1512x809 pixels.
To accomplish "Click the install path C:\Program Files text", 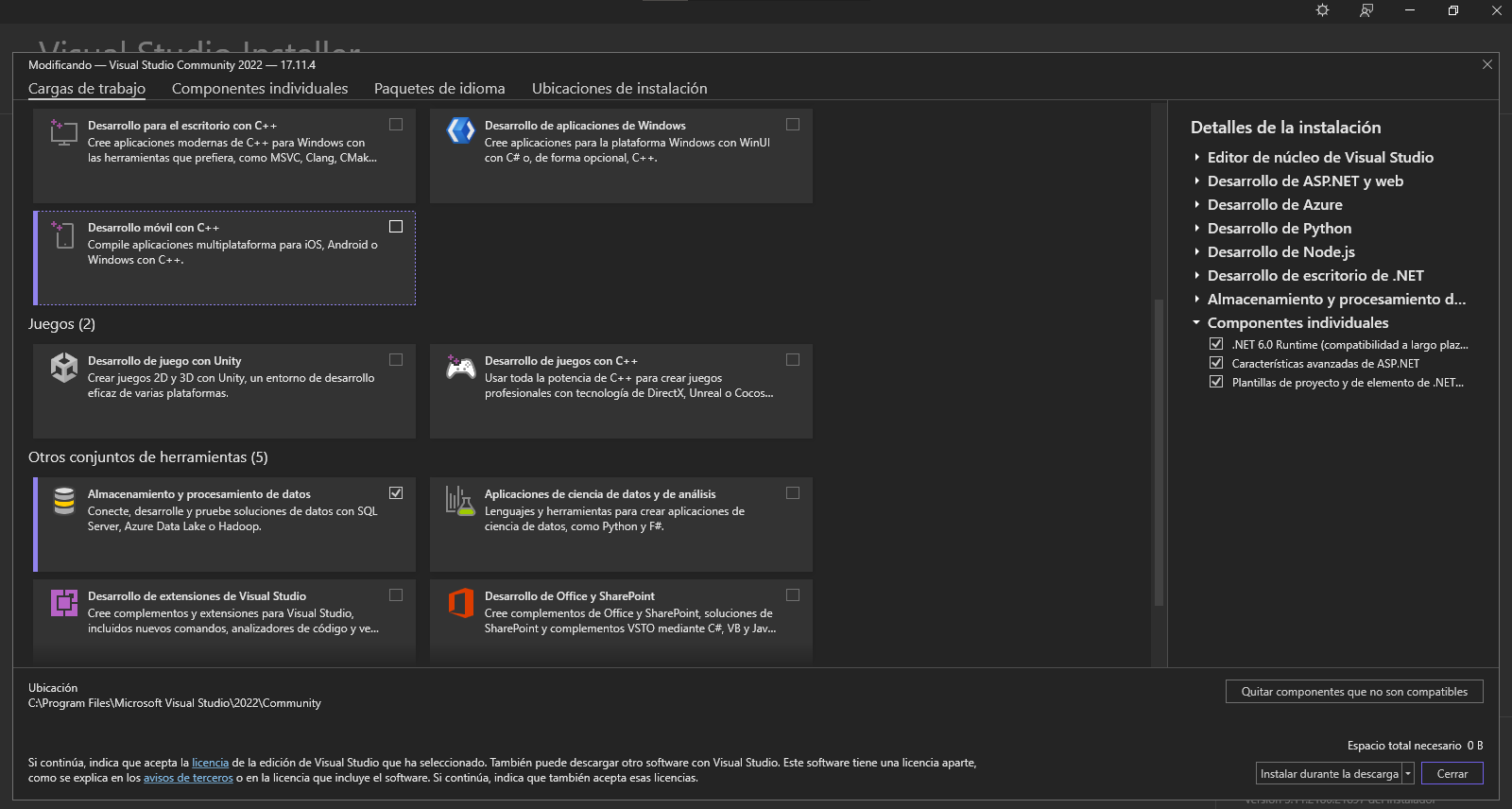I will tap(175, 703).
